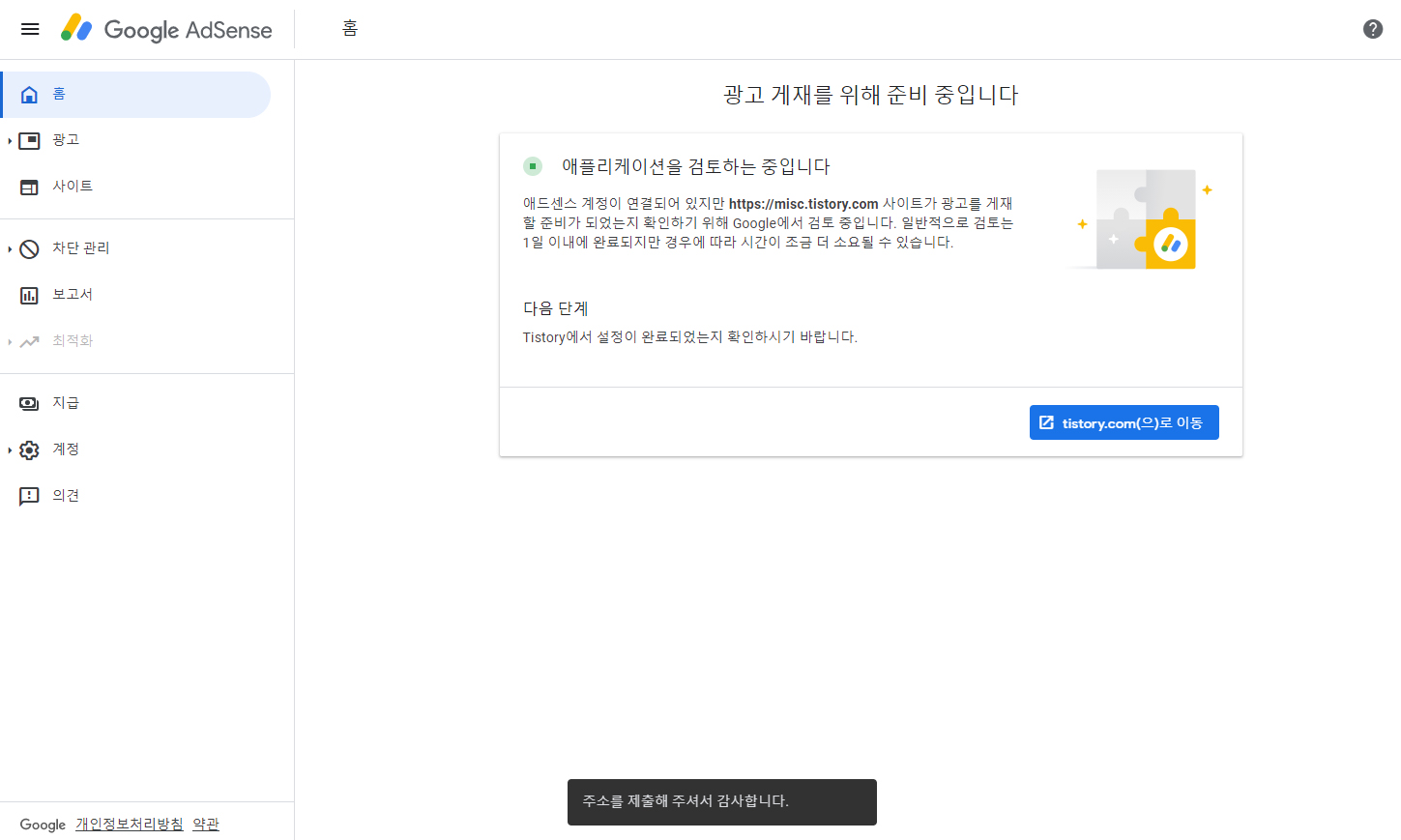Open the 지급 sidebar item
Image resolution: width=1401 pixels, height=840 pixels.
tap(135, 404)
